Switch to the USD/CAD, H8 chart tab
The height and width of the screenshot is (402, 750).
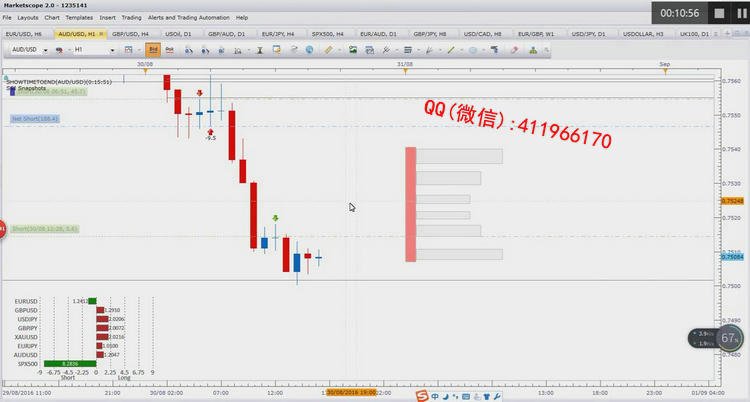(482, 34)
